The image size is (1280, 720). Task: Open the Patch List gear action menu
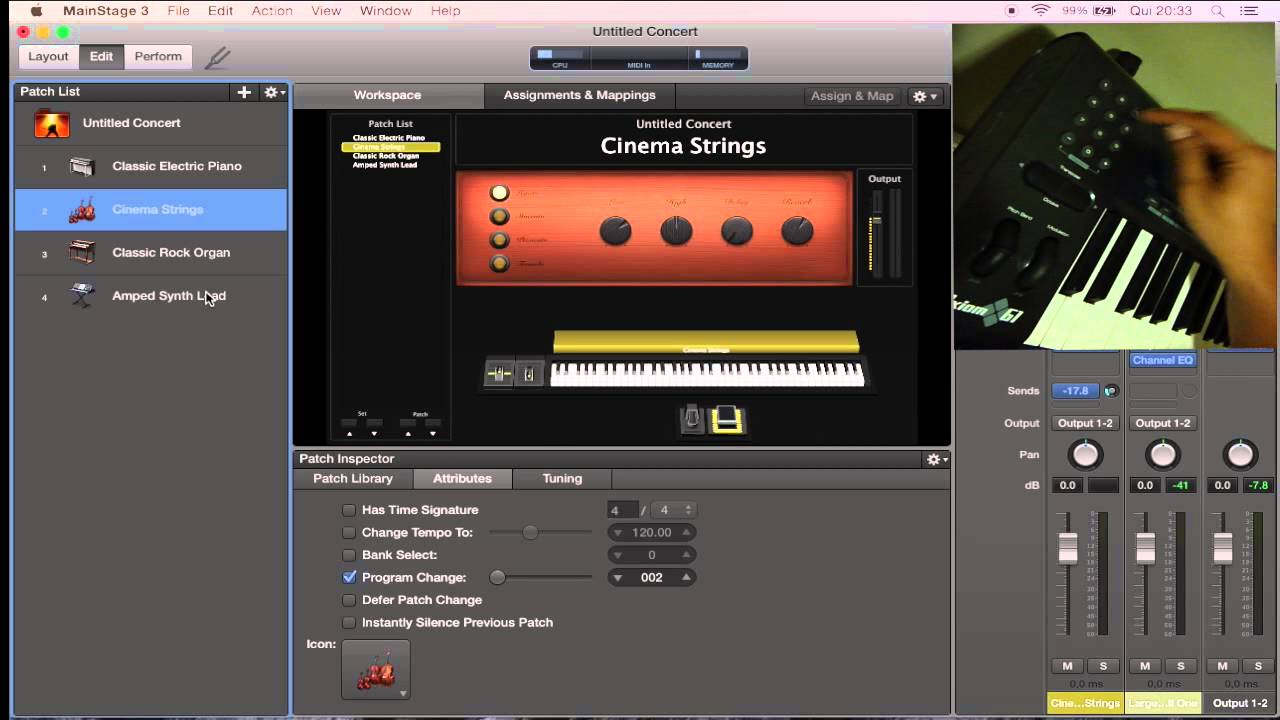click(273, 92)
